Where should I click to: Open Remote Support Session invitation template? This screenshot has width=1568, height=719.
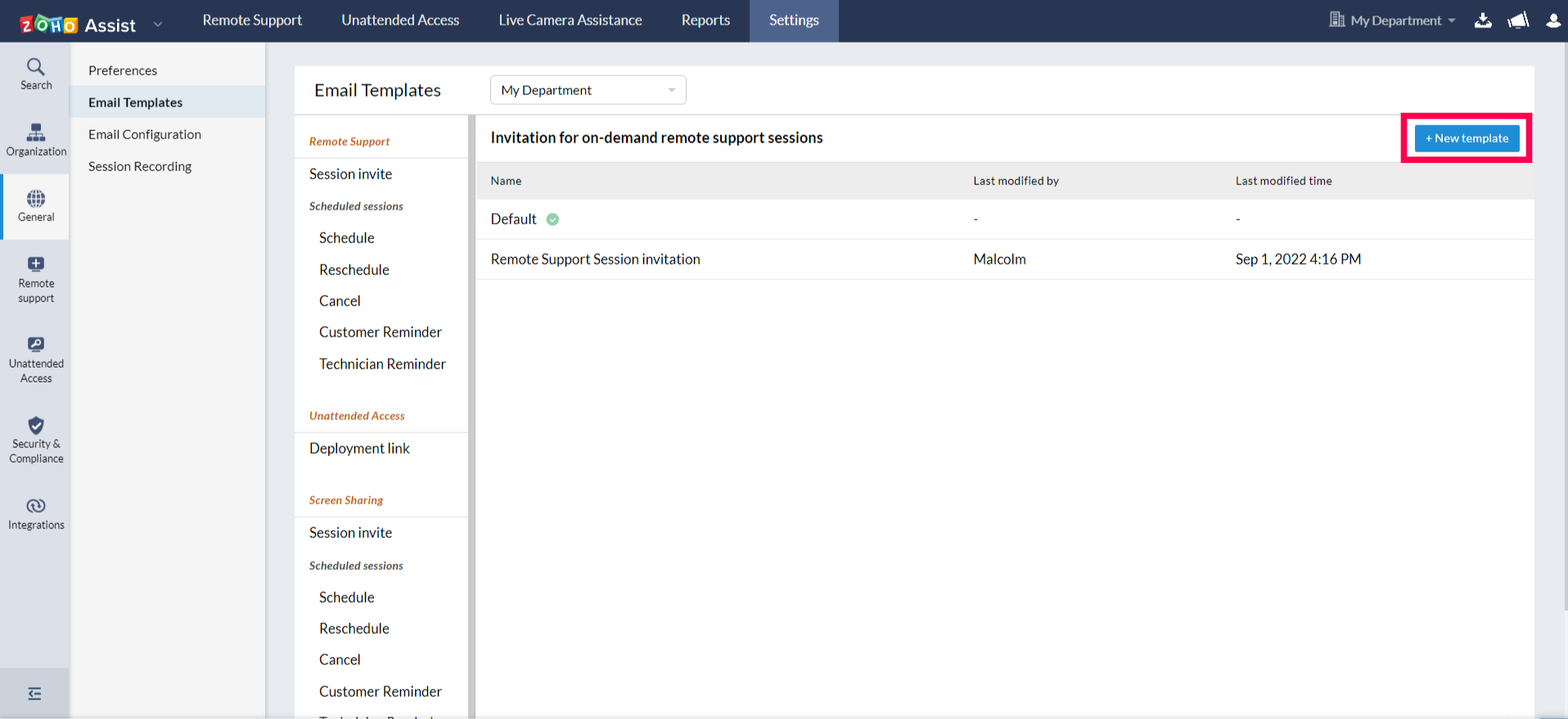[595, 260]
